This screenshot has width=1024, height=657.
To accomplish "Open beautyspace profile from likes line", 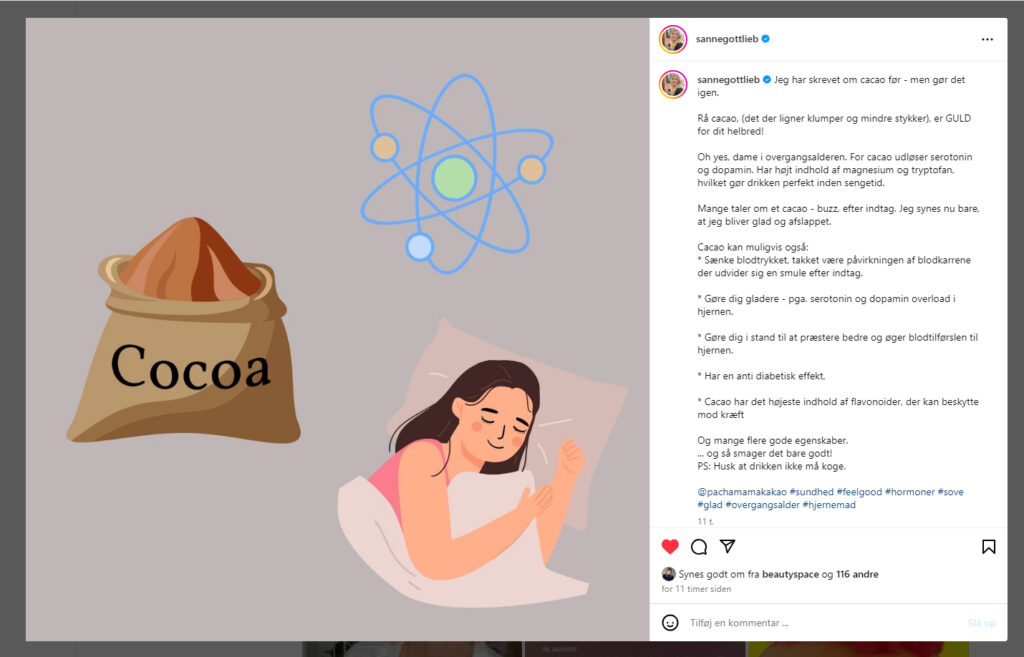I will click(790, 574).
